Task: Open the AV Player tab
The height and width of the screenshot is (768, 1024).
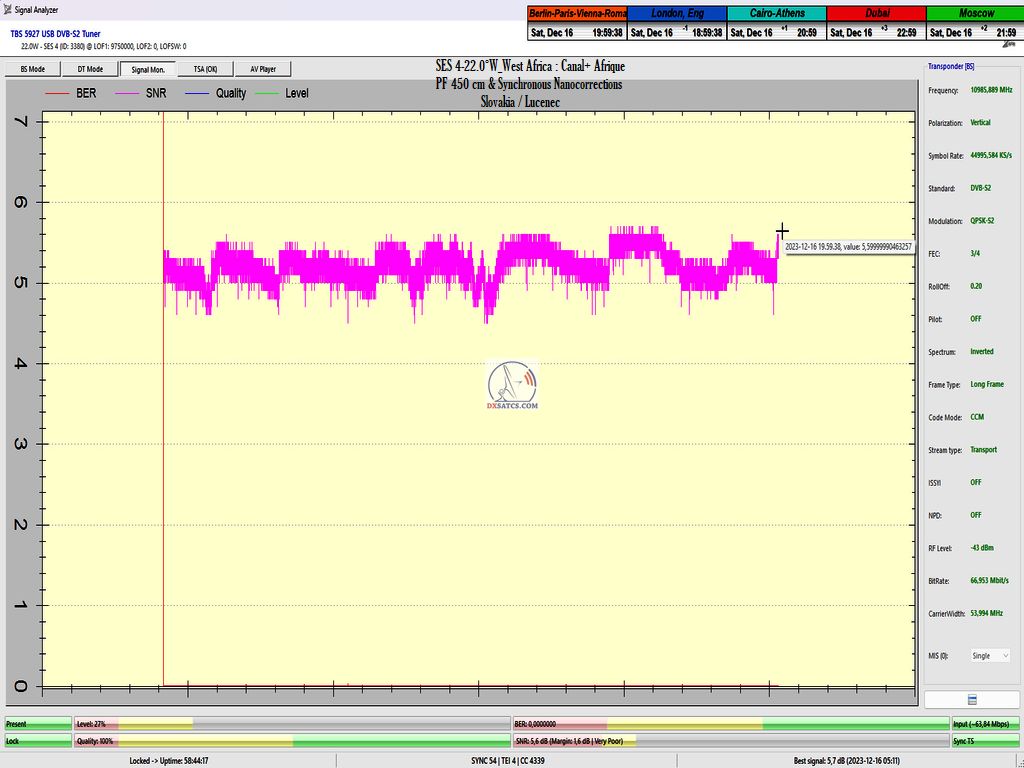Action: tap(262, 69)
